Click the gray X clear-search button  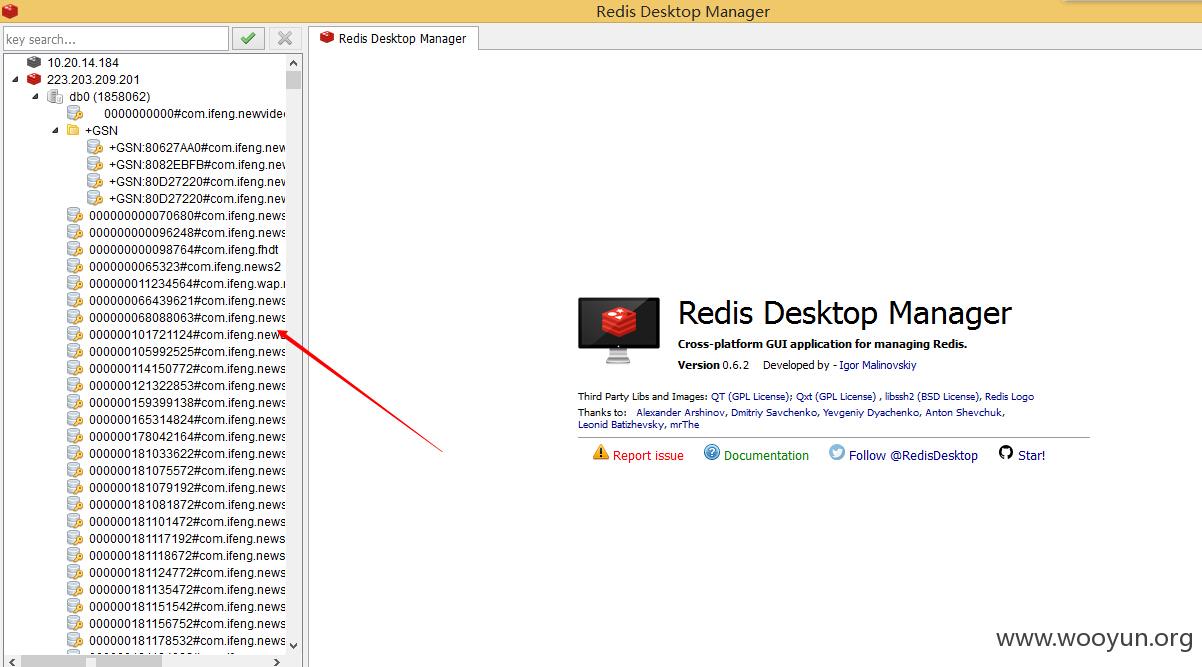[x=285, y=39]
